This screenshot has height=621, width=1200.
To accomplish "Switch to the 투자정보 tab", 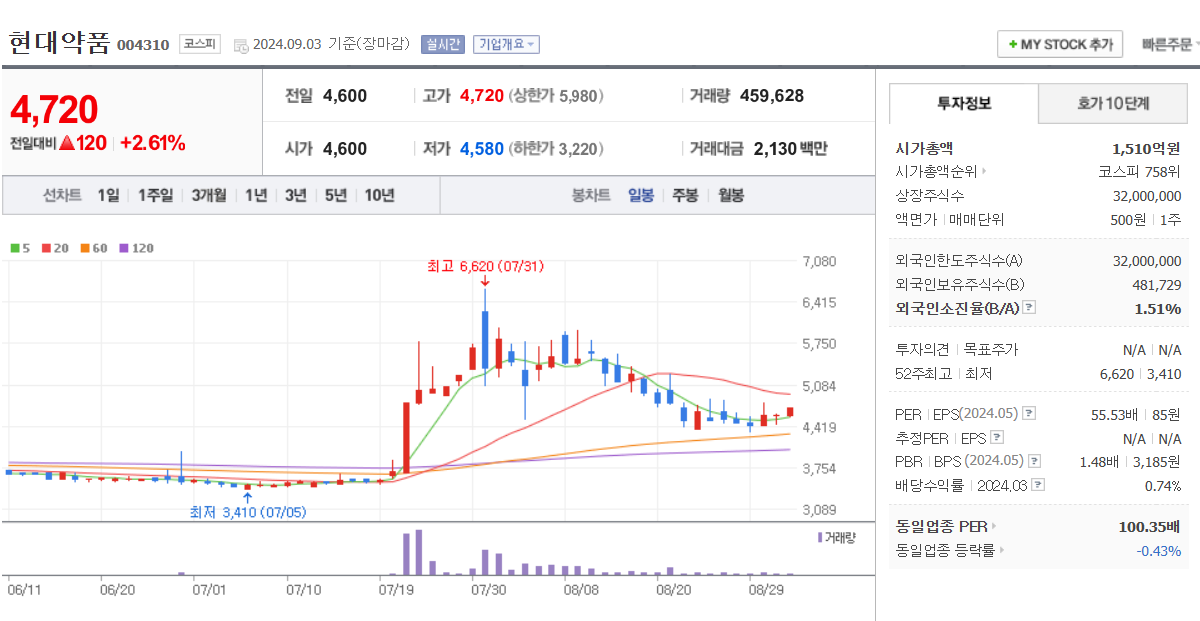I will 964,103.
